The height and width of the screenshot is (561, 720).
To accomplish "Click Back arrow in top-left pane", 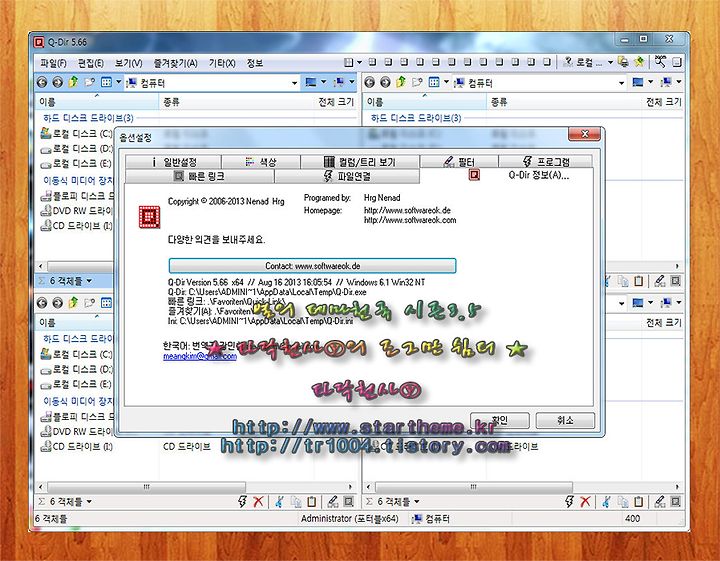I will (42, 82).
